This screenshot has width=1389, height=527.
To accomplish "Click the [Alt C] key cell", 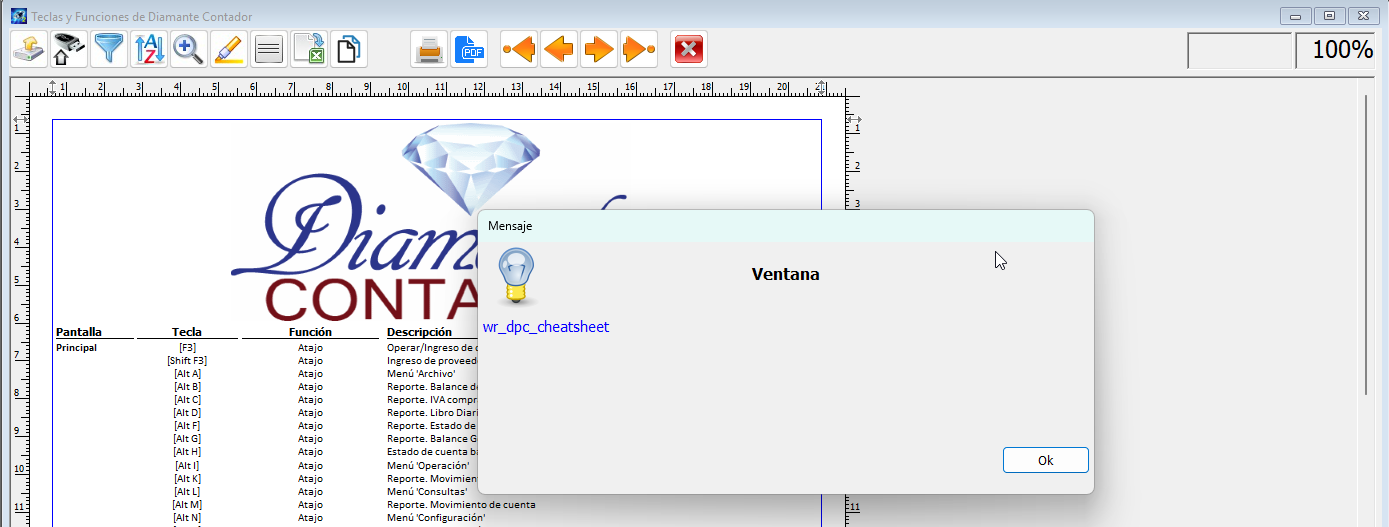I will pyautogui.click(x=187, y=400).
